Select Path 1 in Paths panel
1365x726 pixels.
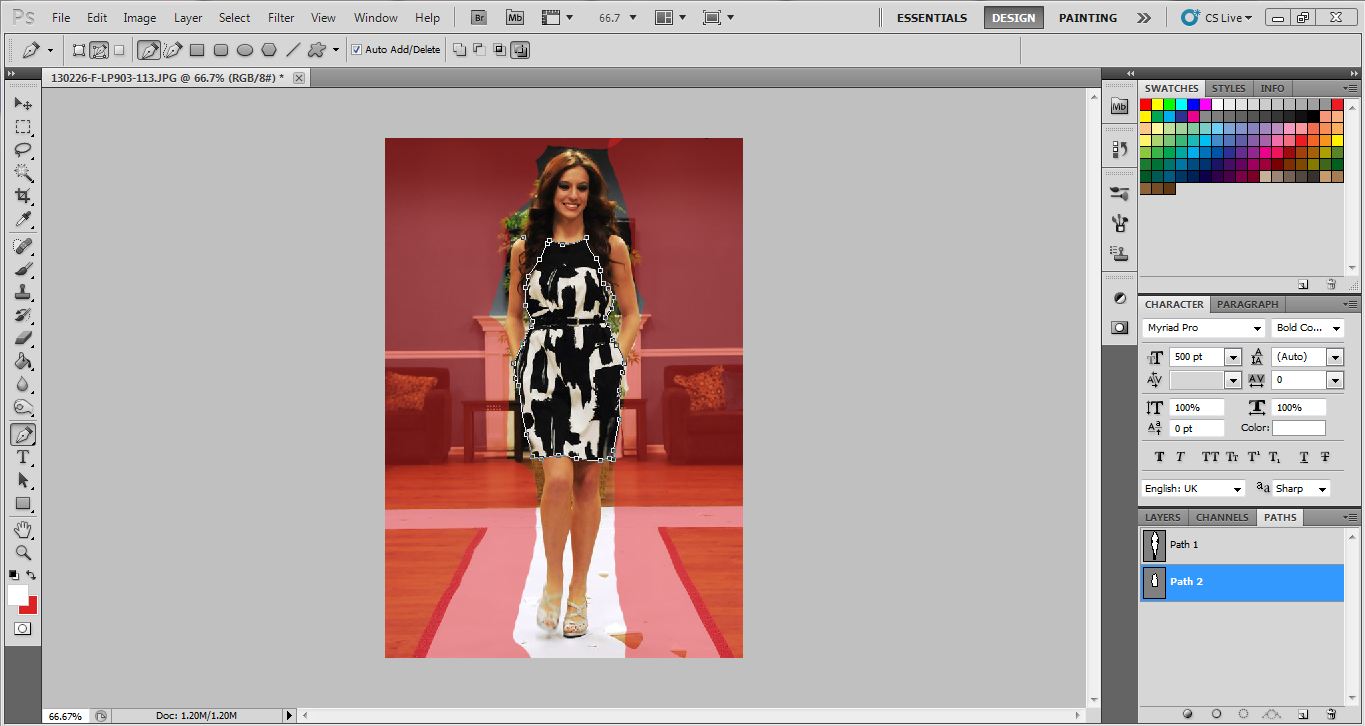pyautogui.click(x=1242, y=545)
